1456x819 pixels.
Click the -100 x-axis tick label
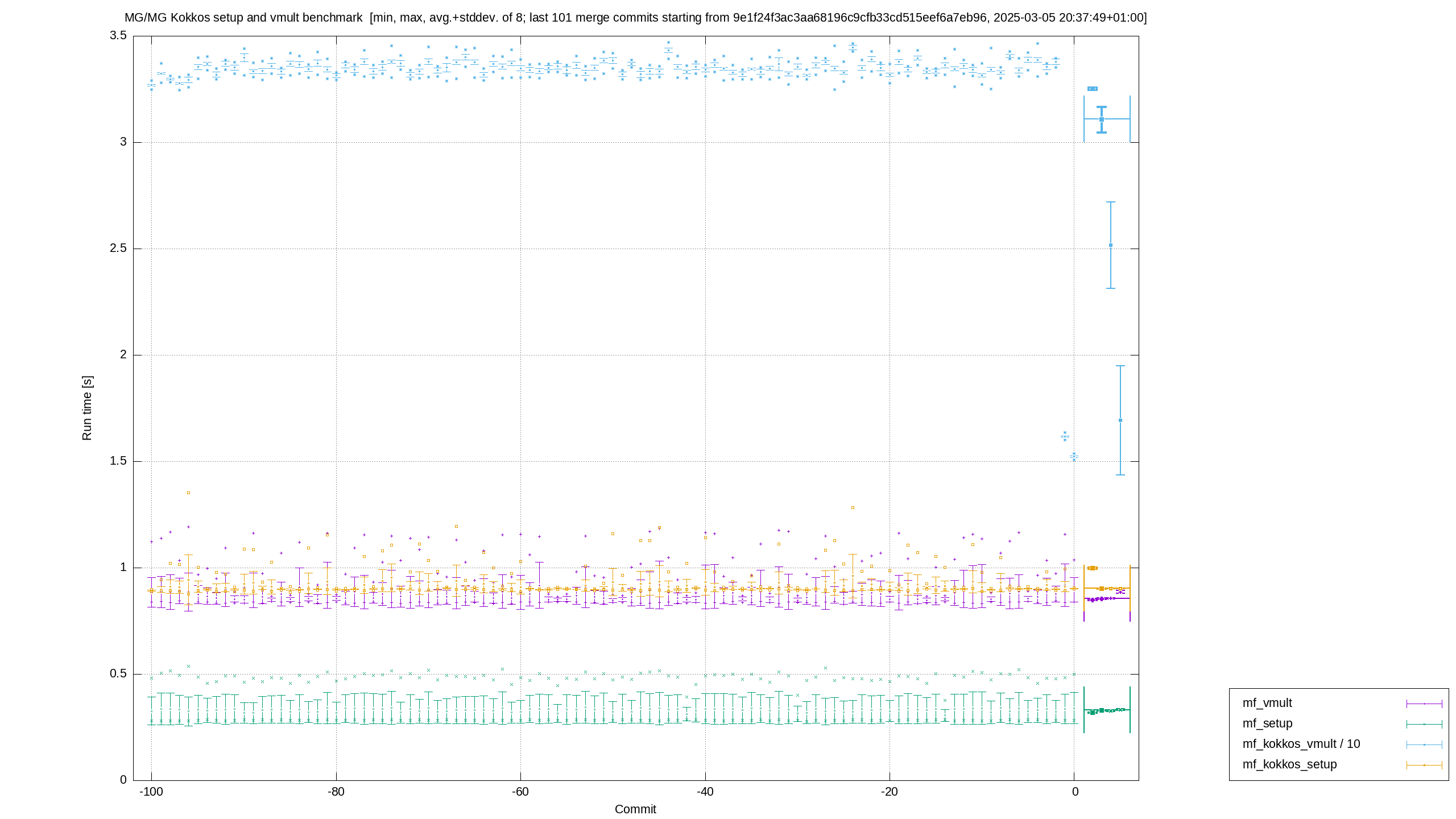[x=151, y=792]
